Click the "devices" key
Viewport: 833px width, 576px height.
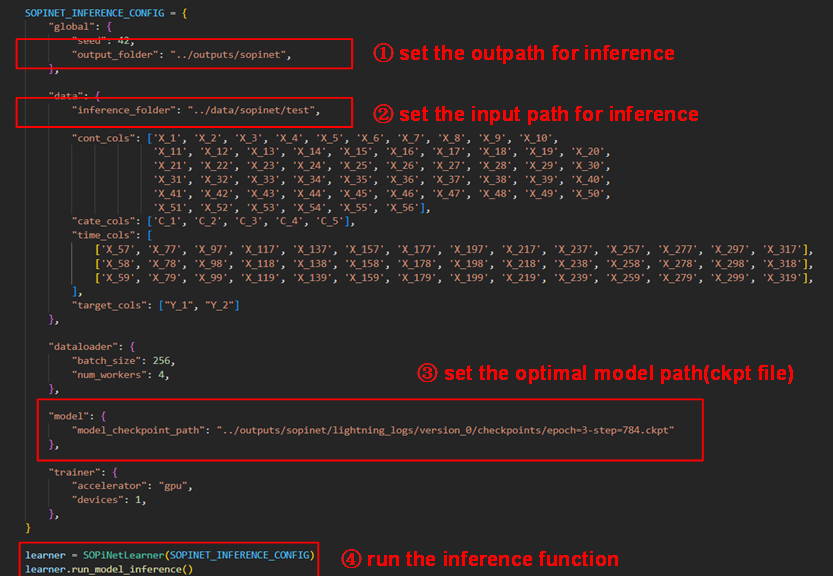100,499
